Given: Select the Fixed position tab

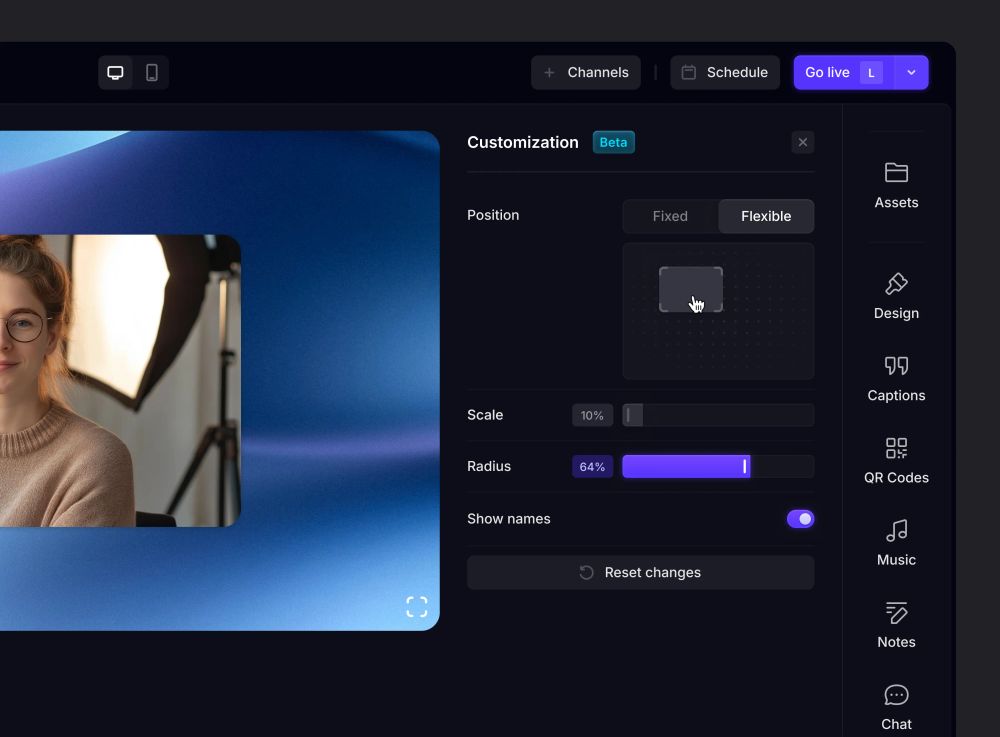Looking at the screenshot, I should tap(670, 216).
